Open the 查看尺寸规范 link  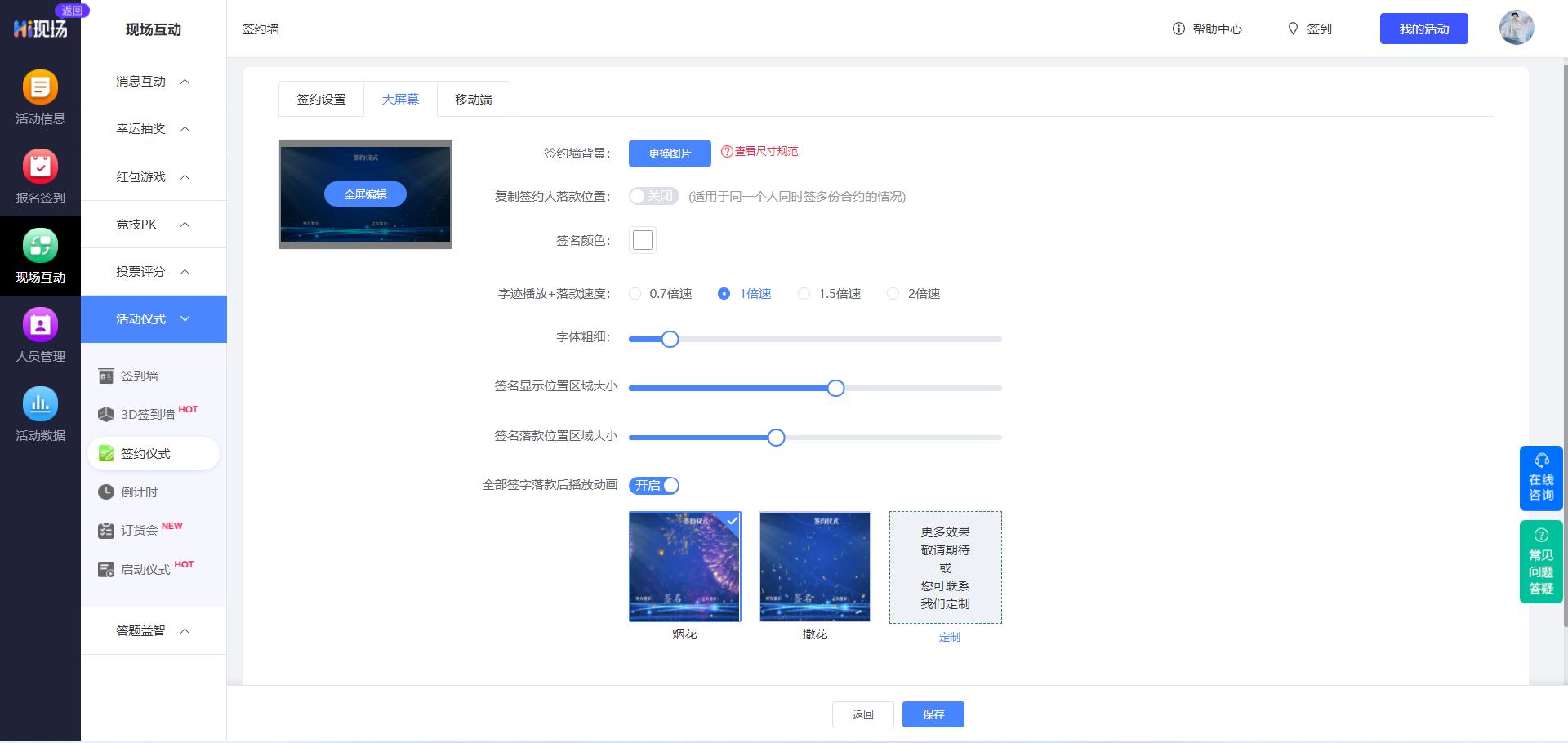[x=759, y=152]
